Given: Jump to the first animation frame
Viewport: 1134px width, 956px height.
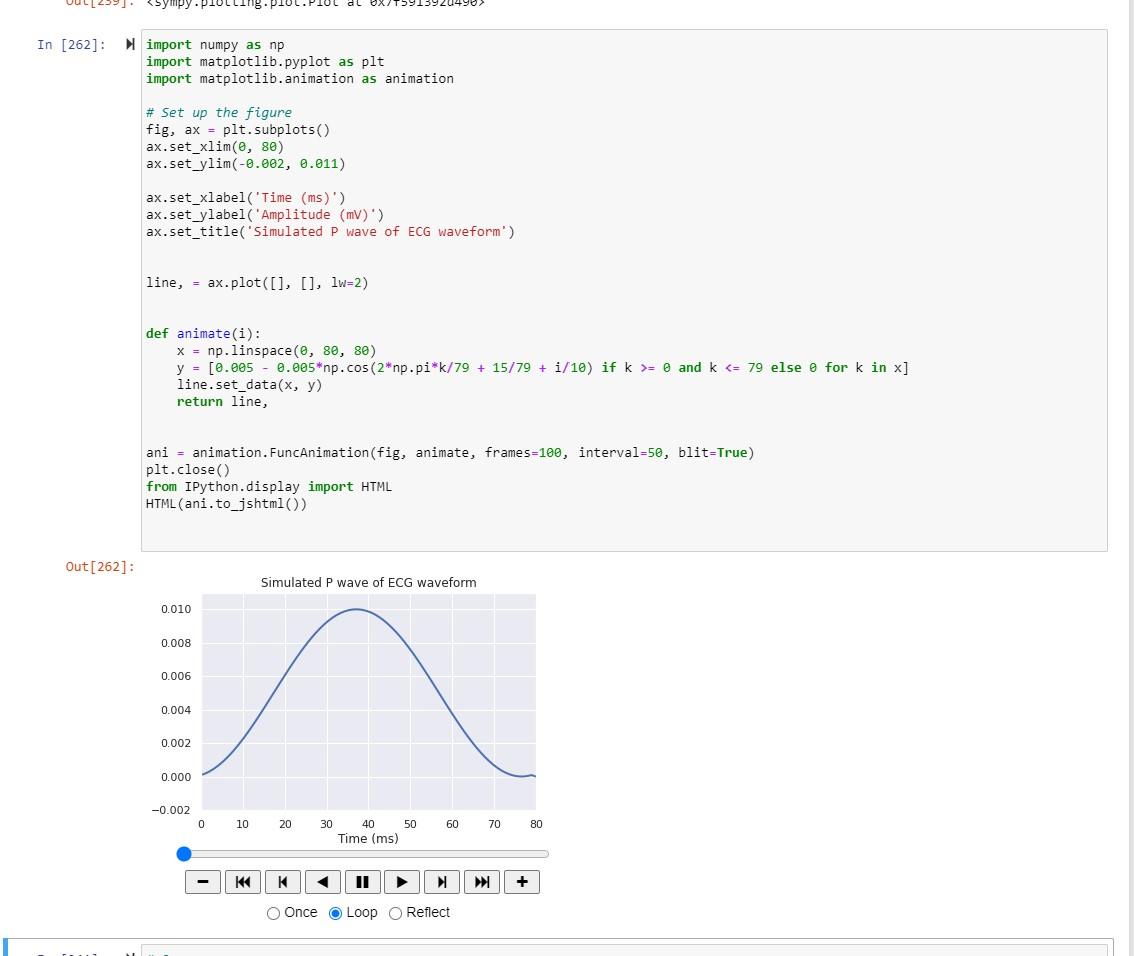Looking at the screenshot, I should [242, 881].
